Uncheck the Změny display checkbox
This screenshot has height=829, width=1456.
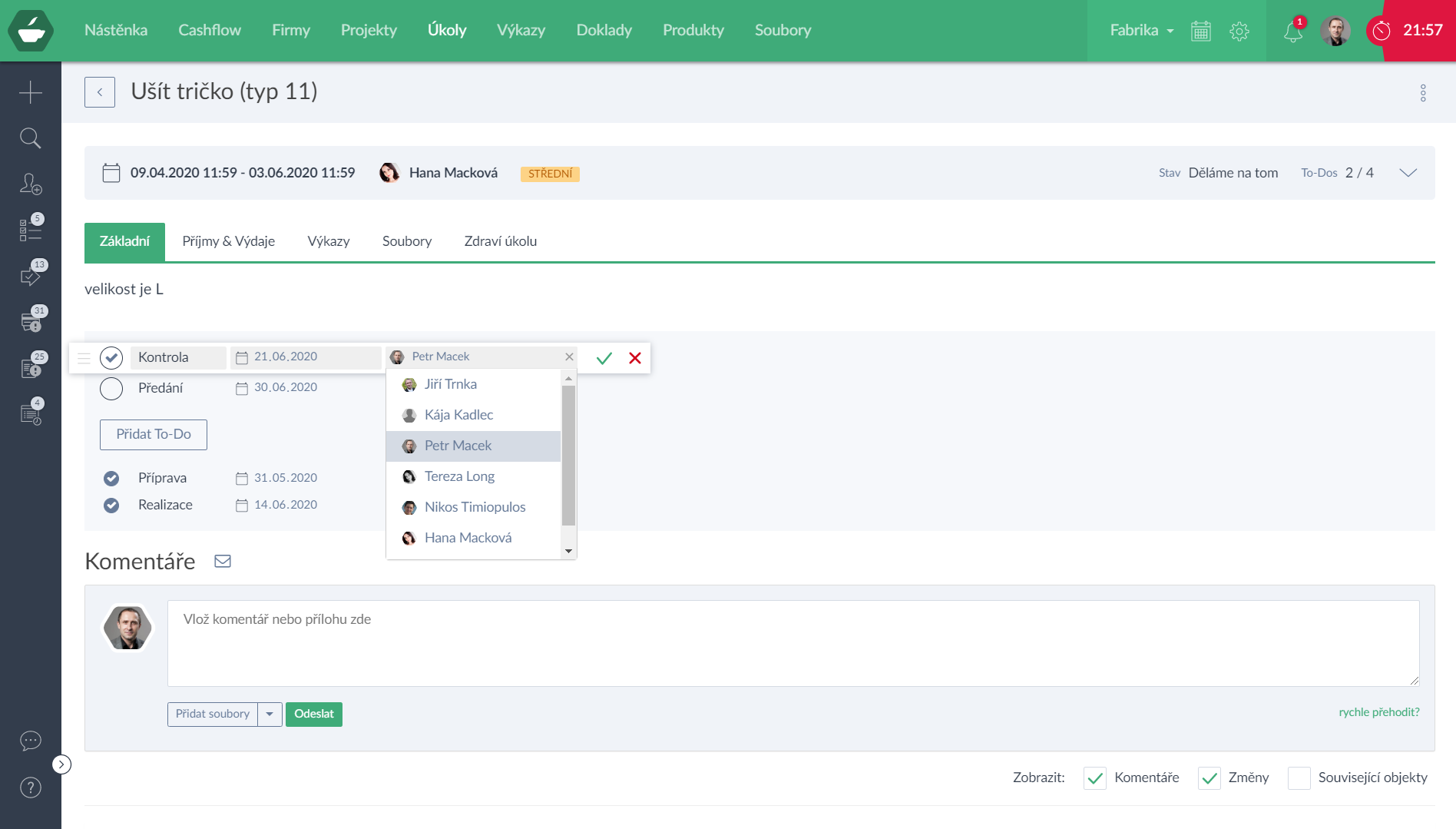coord(1209,778)
